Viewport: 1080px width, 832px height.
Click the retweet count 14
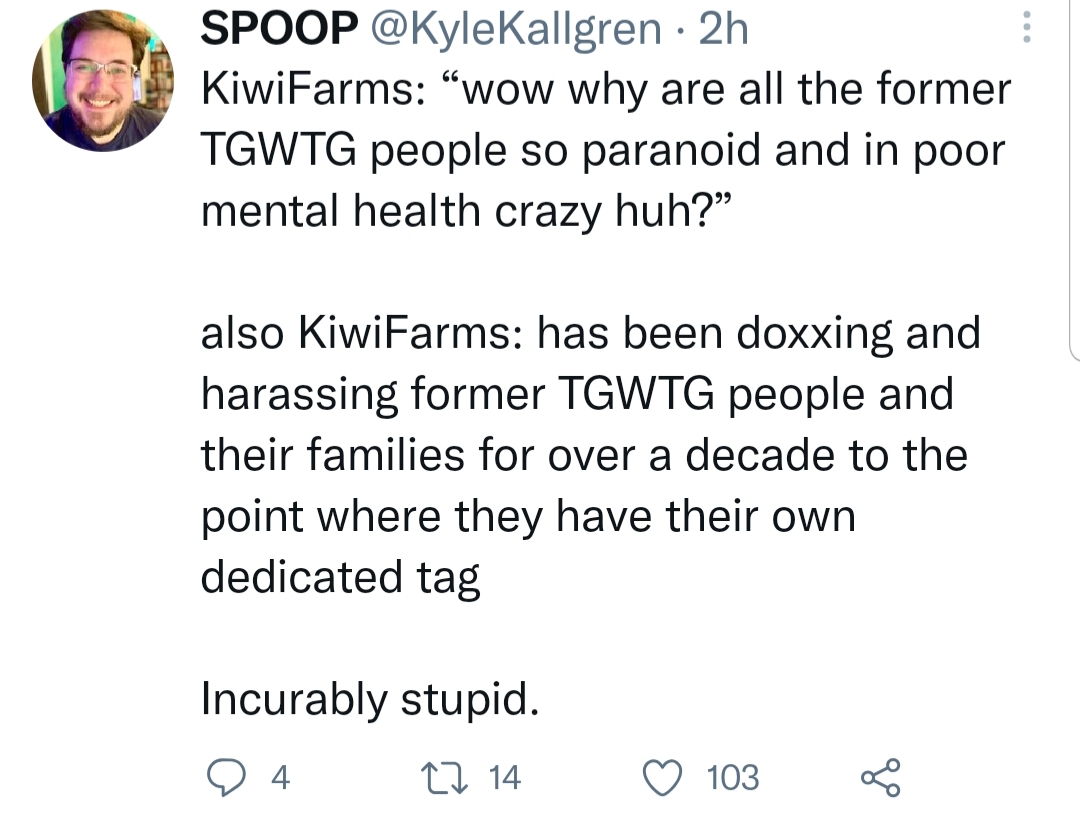[x=504, y=778]
